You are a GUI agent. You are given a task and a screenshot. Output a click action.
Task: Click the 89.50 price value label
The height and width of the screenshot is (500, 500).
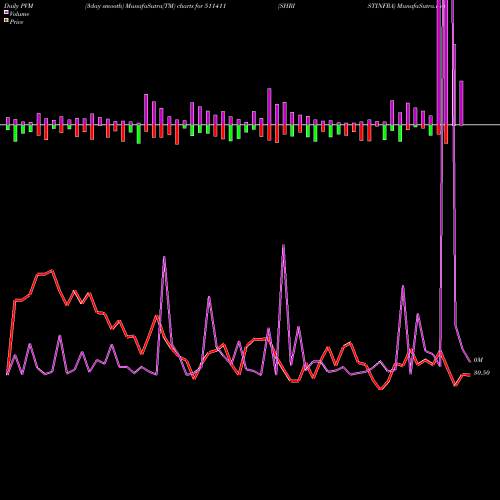(x=482, y=373)
